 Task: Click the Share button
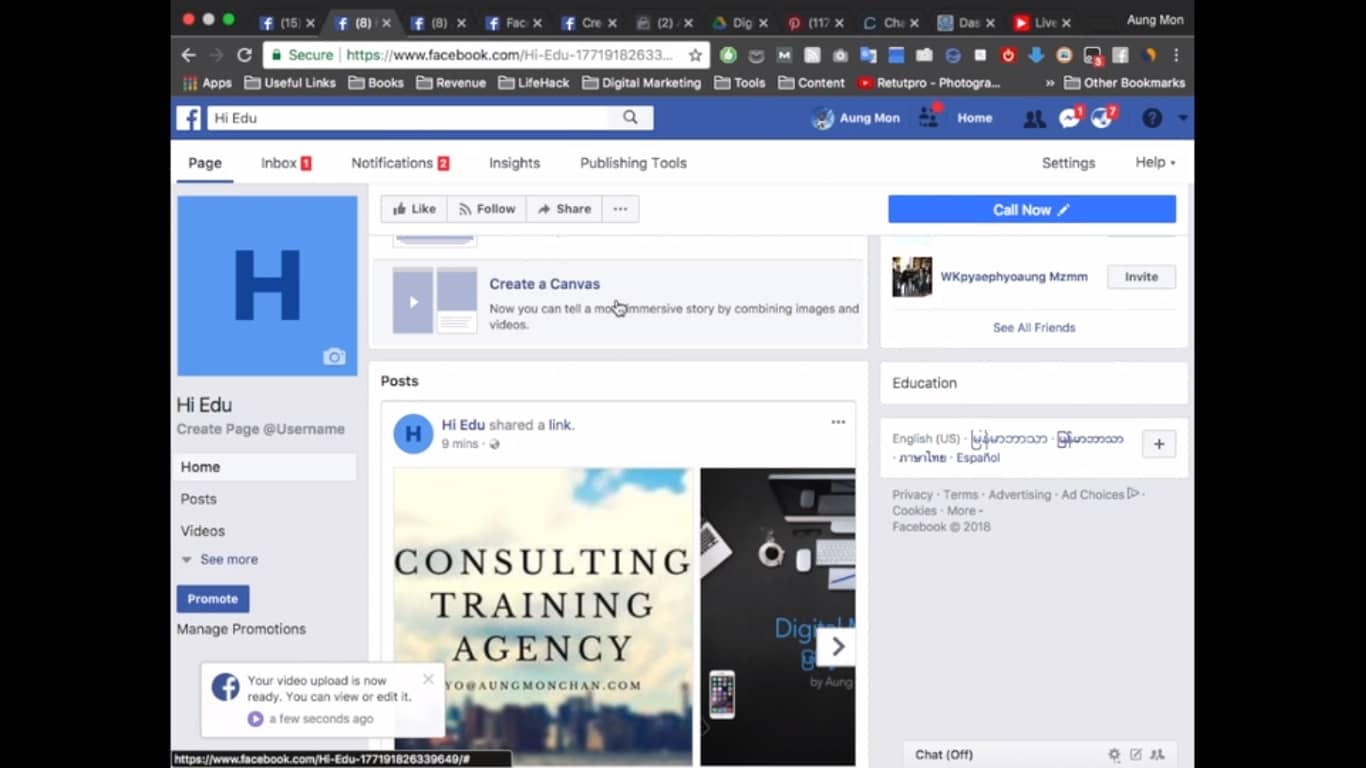(x=564, y=209)
